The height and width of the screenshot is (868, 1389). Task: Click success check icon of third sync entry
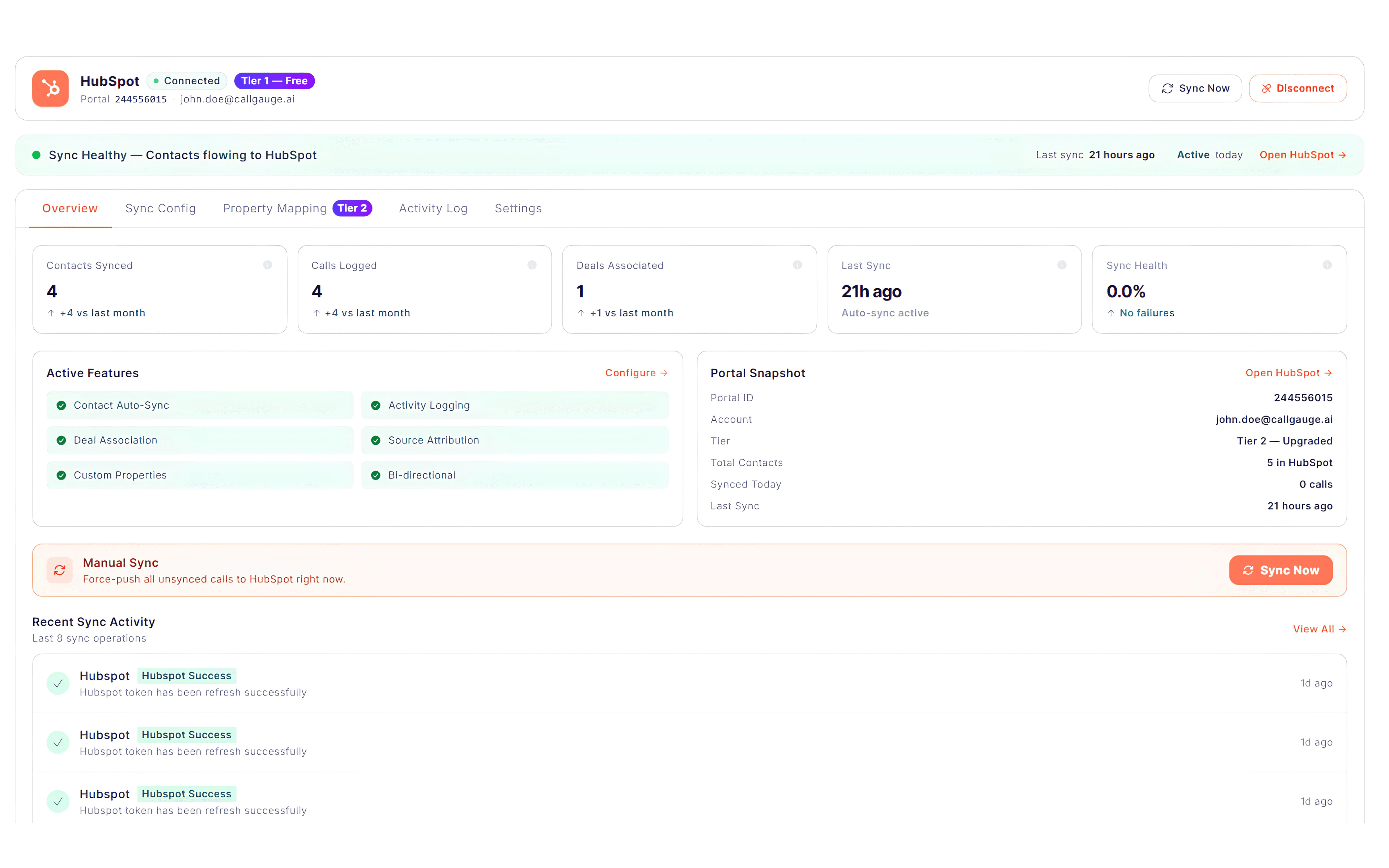[58, 801]
